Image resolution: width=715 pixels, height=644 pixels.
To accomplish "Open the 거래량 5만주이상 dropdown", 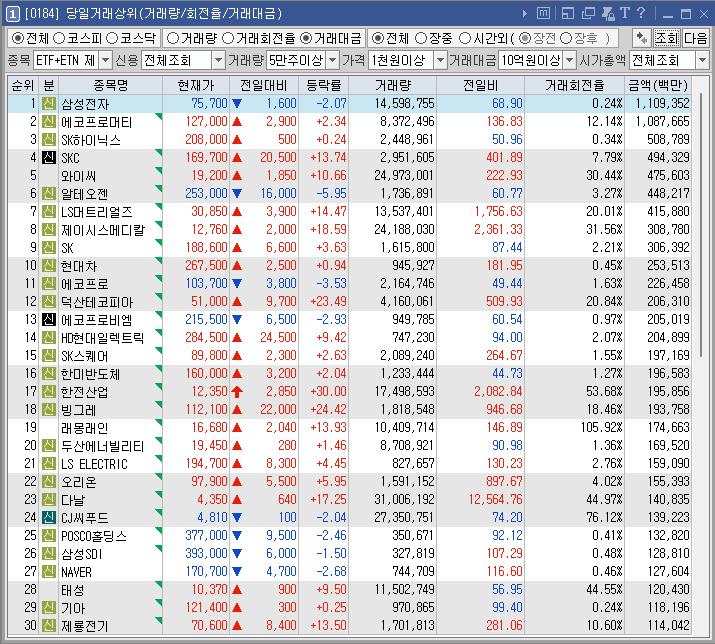I will 333,60.
